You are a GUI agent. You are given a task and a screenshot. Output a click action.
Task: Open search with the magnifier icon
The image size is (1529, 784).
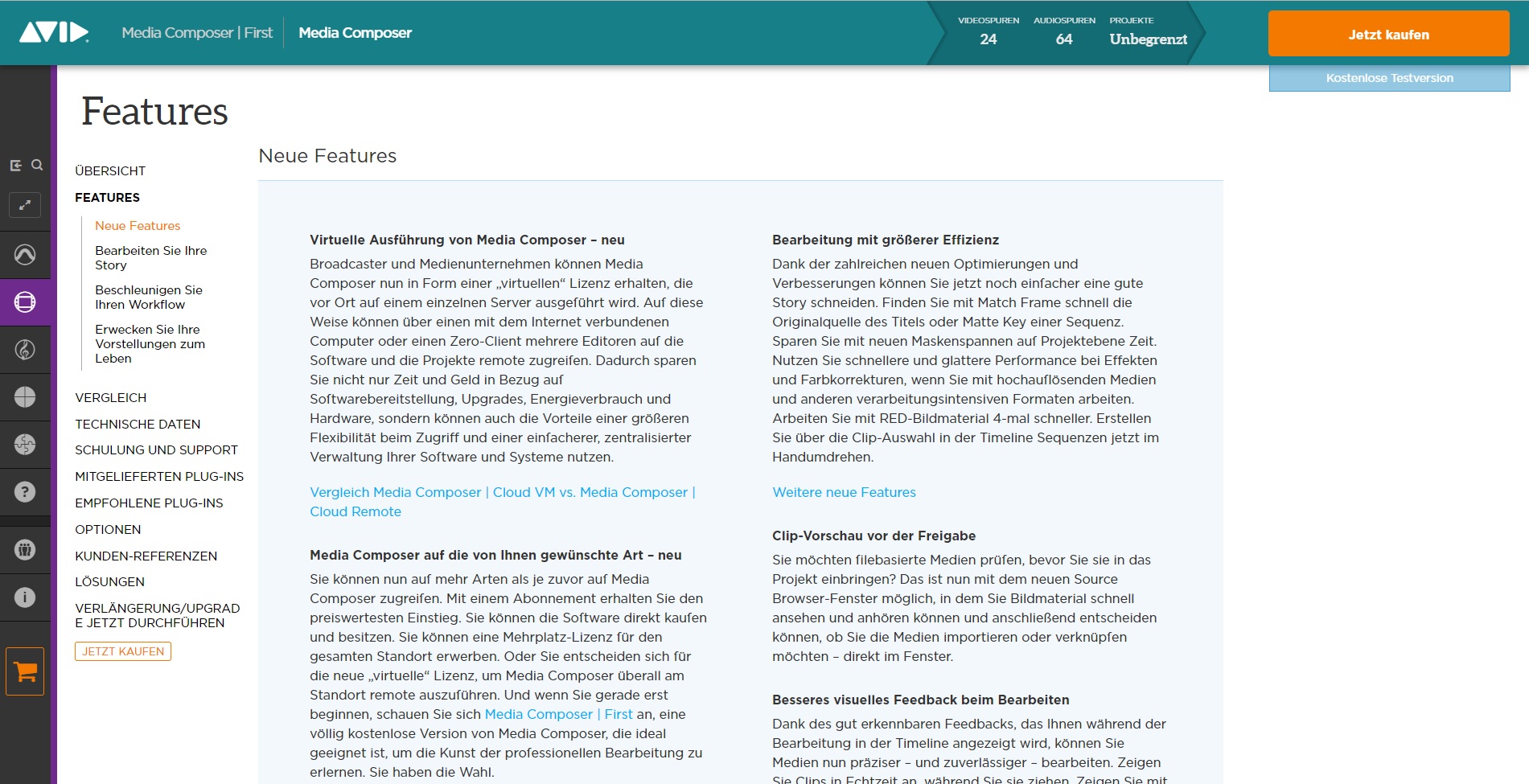point(37,165)
